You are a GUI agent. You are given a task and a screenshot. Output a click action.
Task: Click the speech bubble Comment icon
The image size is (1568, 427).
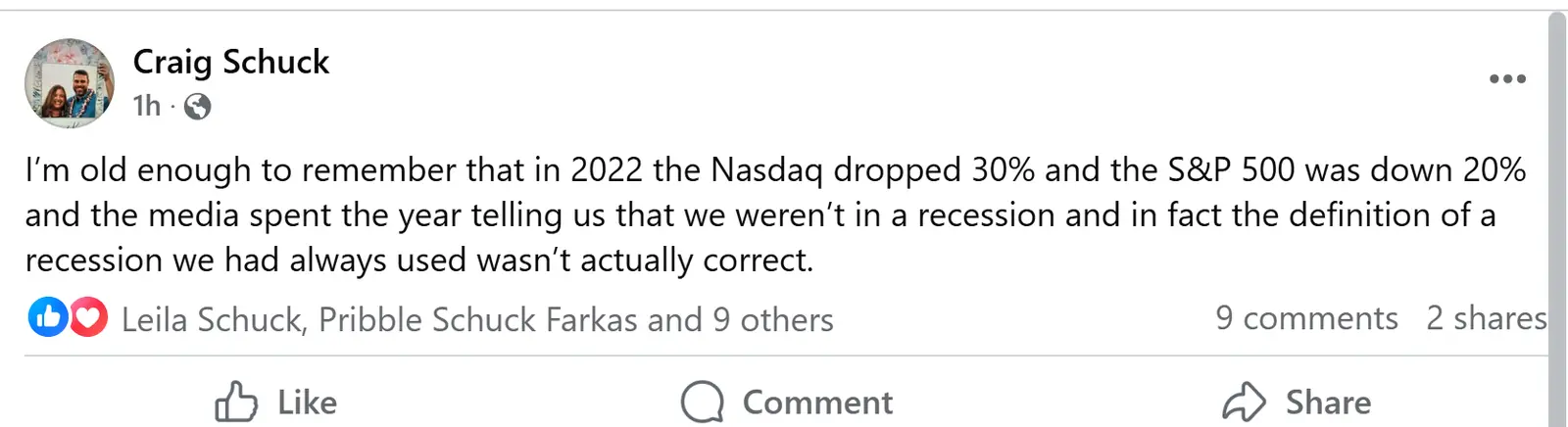click(x=702, y=402)
